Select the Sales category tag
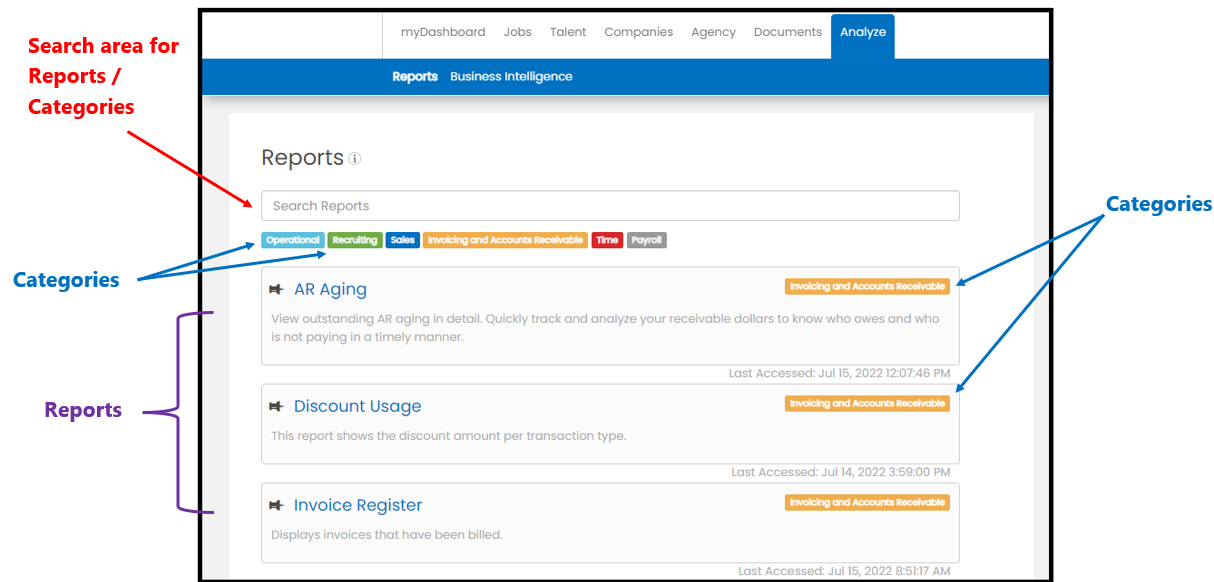The height and width of the screenshot is (582, 1214). 403,240
